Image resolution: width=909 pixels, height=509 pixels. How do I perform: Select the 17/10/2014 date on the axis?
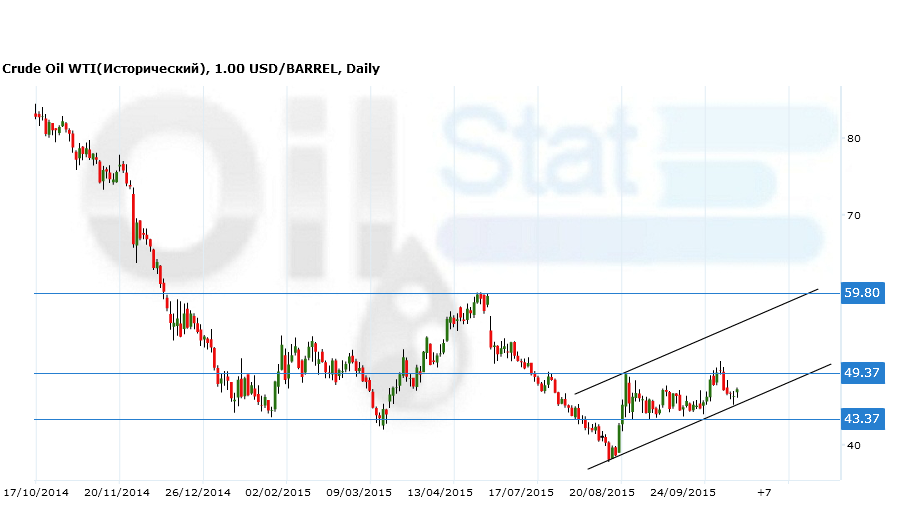[x=36, y=493]
